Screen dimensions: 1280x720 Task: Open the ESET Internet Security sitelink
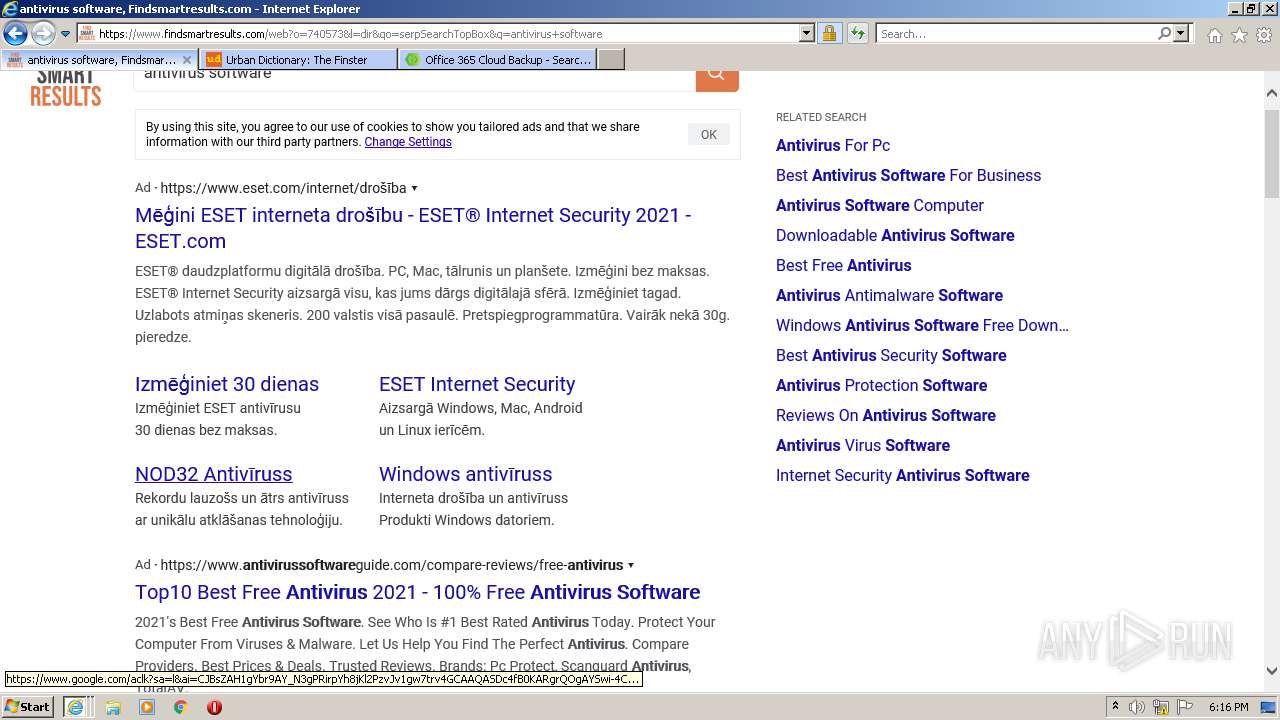pos(477,384)
